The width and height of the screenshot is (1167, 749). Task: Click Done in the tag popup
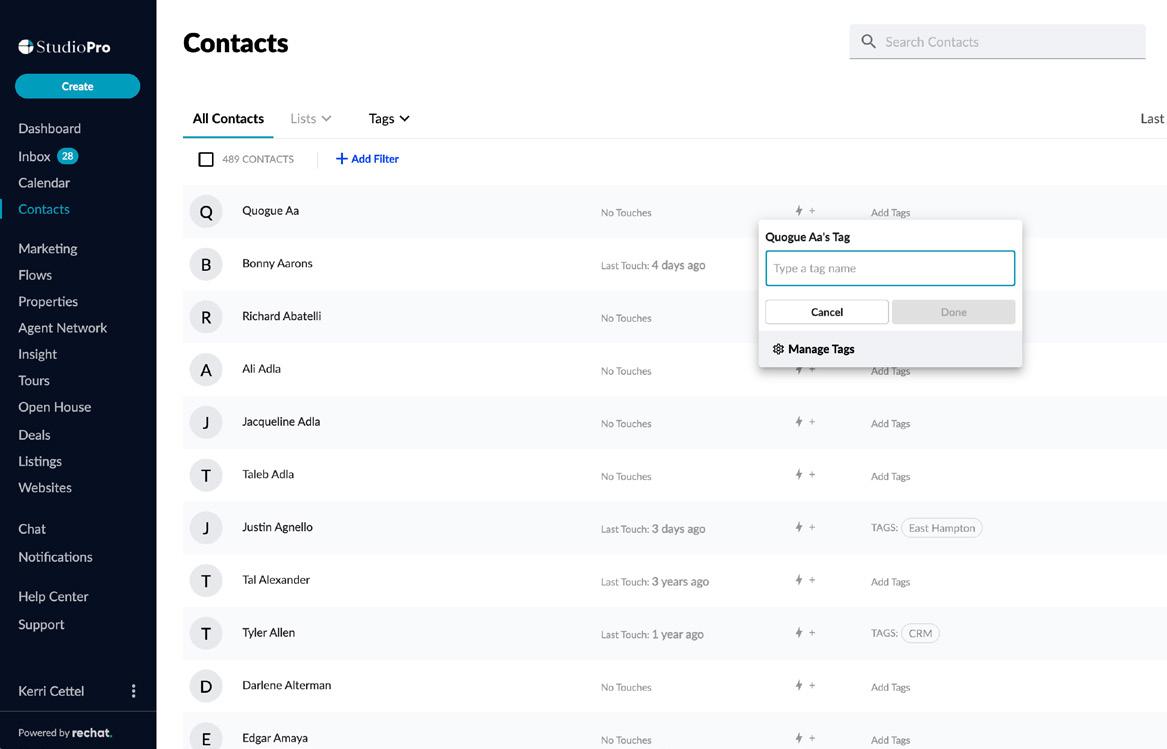click(953, 312)
